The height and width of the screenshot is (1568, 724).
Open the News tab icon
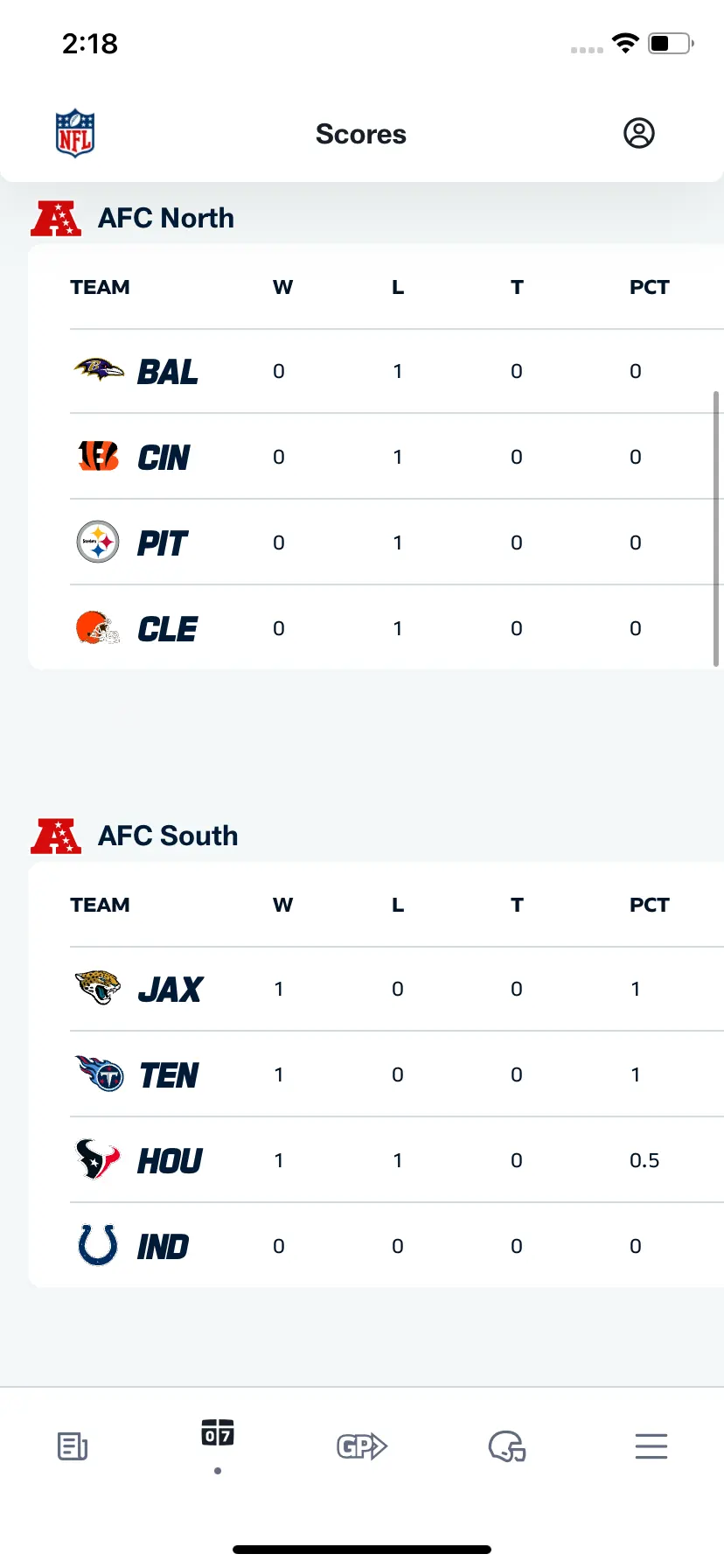pyautogui.click(x=73, y=1446)
